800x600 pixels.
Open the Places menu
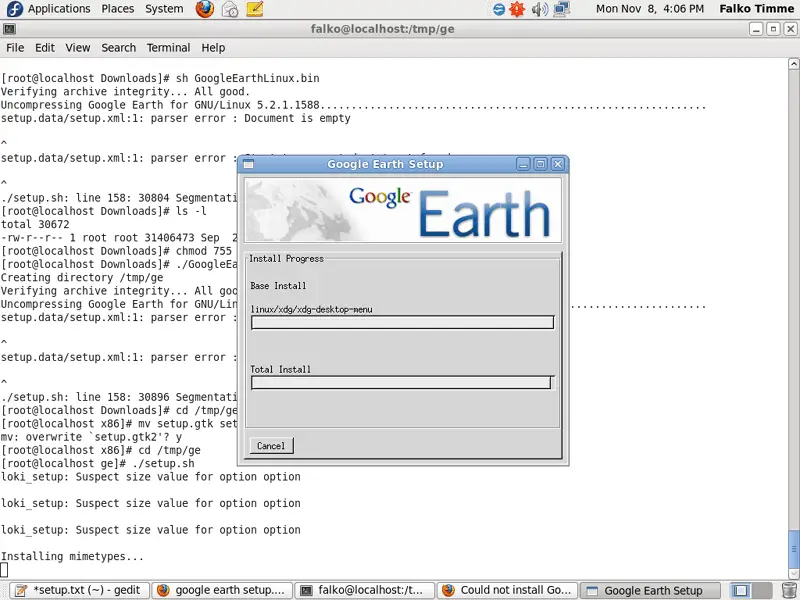(117, 9)
